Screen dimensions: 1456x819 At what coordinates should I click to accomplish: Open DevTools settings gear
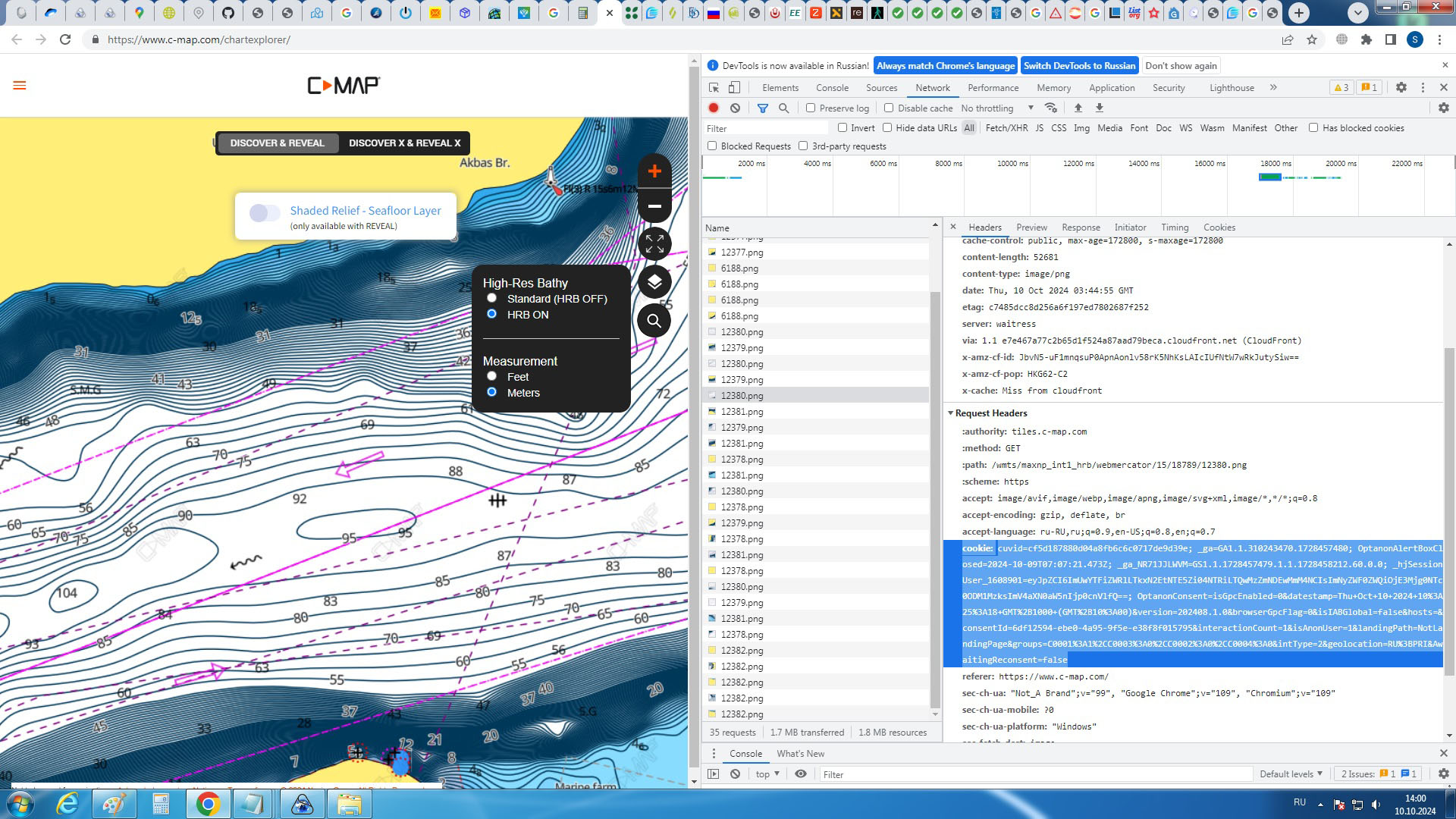click(1401, 88)
